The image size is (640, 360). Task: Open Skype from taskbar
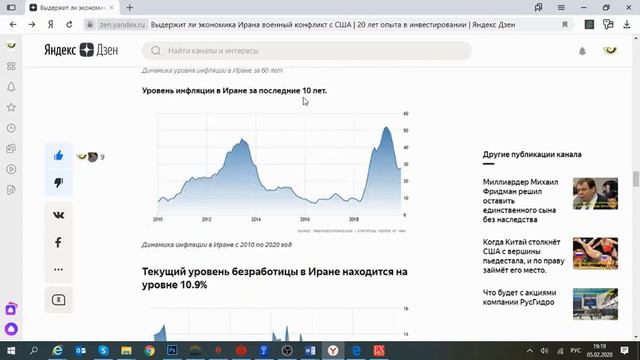[x=103, y=351]
